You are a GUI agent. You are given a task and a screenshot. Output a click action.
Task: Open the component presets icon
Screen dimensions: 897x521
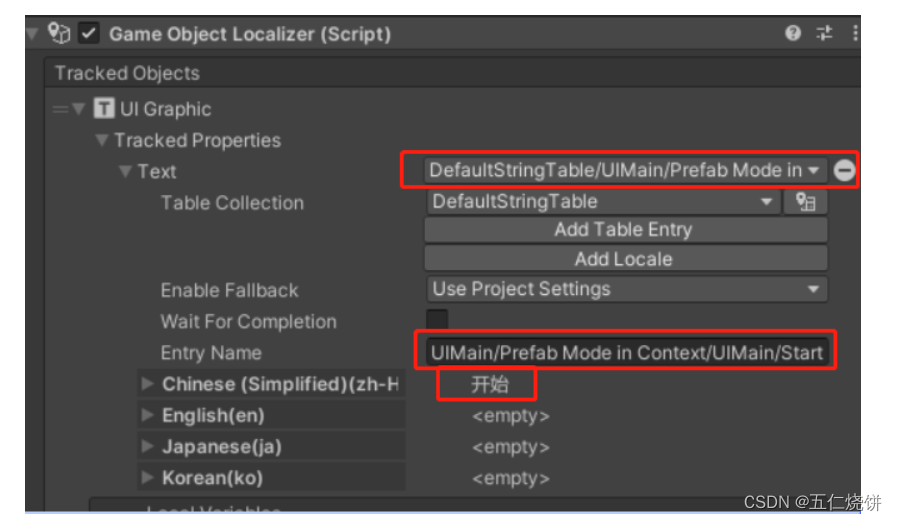click(824, 34)
